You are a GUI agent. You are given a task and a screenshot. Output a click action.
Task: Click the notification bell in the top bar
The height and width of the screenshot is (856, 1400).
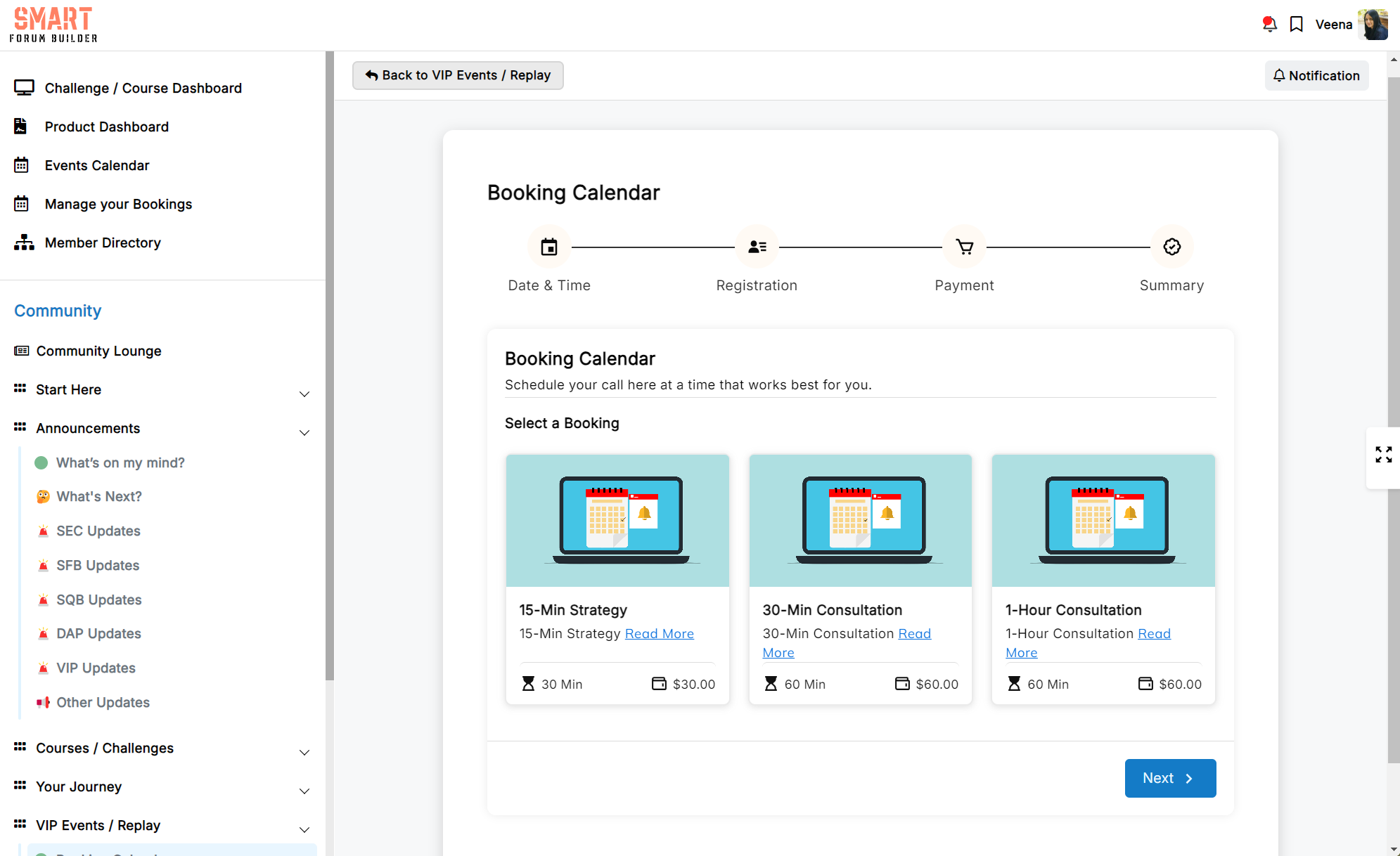[1269, 24]
